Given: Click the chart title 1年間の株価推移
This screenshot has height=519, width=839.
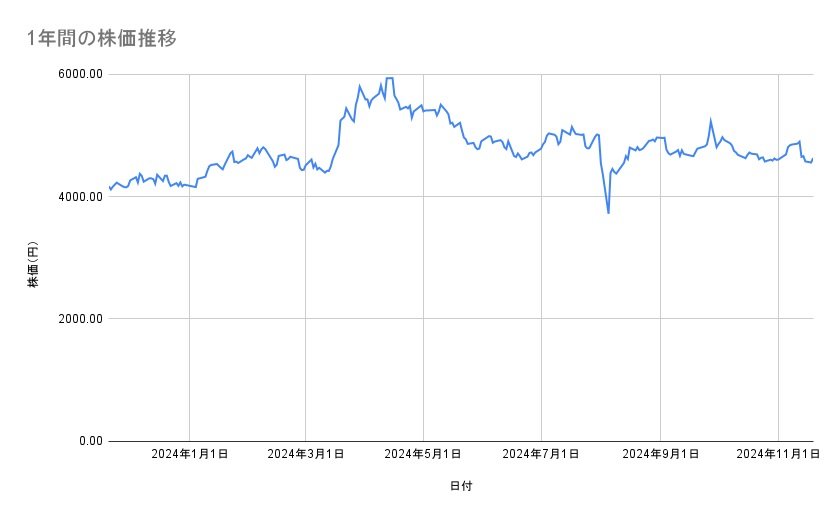Looking at the screenshot, I should click(x=102, y=38).
